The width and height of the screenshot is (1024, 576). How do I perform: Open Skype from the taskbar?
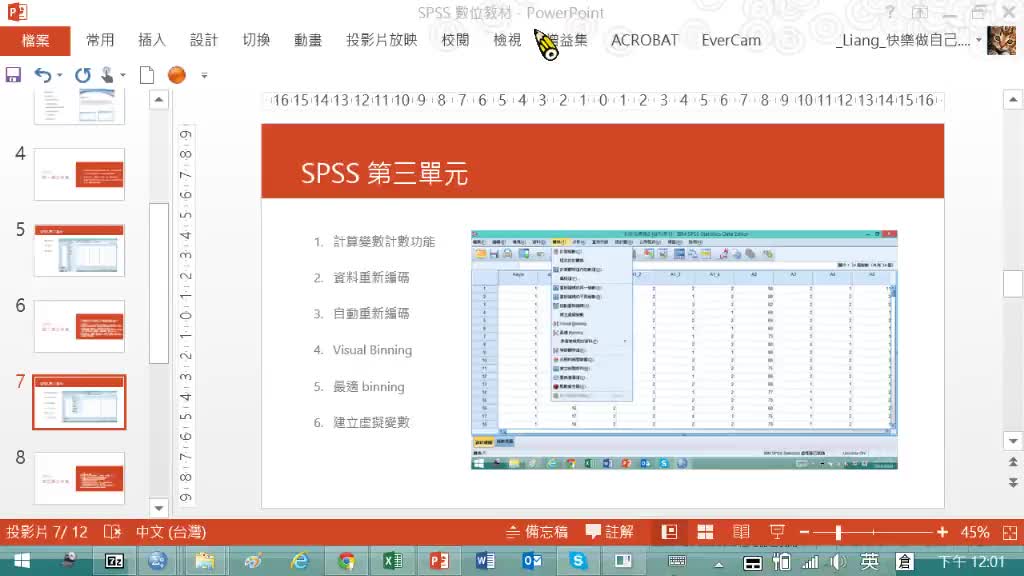(578, 561)
